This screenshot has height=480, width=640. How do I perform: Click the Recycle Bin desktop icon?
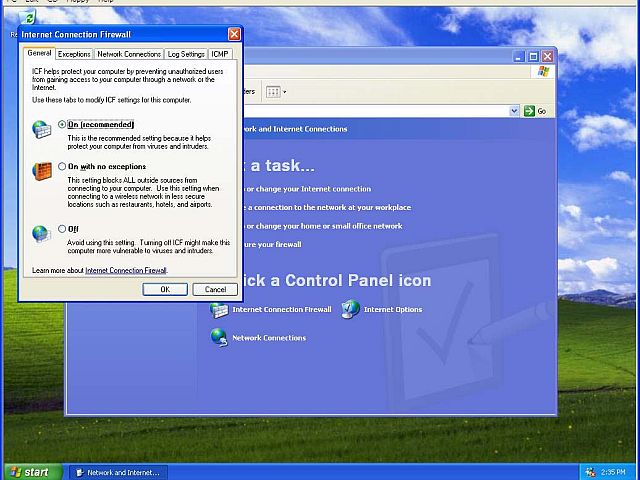click(x=27, y=17)
